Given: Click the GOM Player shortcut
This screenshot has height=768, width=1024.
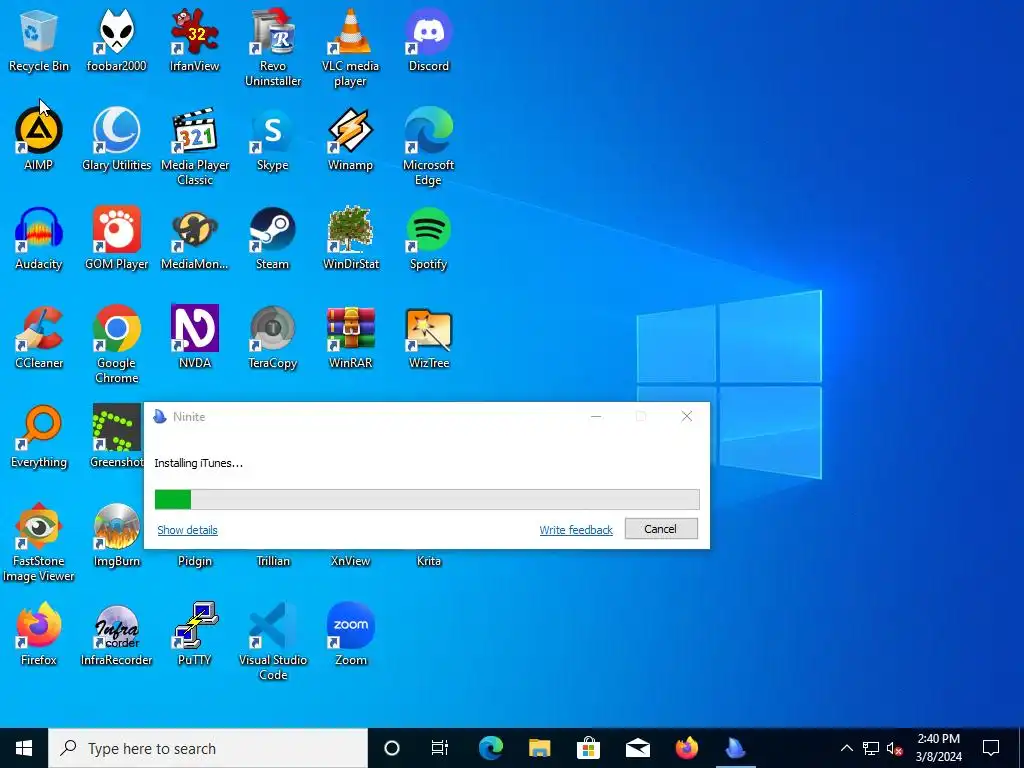Looking at the screenshot, I should (x=116, y=238).
